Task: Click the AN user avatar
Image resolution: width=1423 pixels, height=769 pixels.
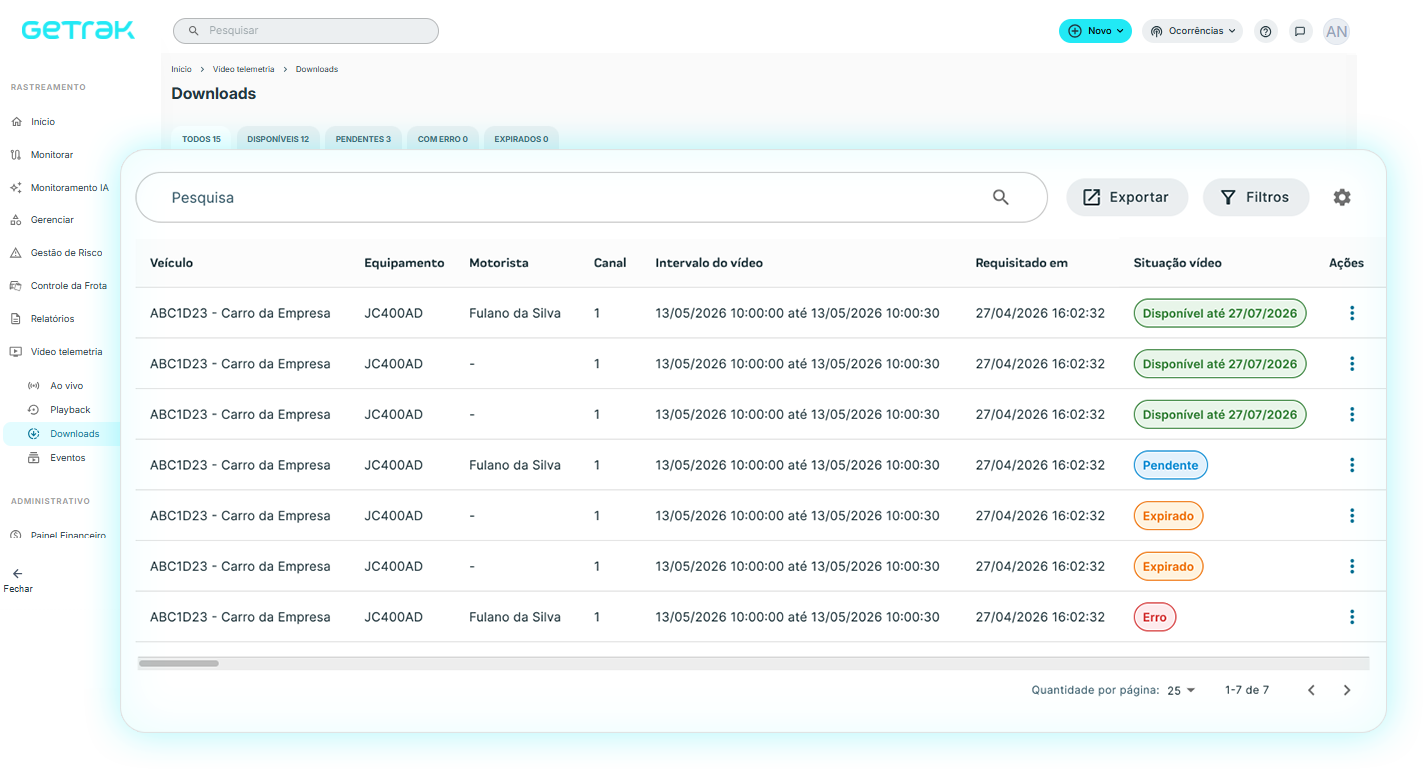Action: pos(1336,31)
